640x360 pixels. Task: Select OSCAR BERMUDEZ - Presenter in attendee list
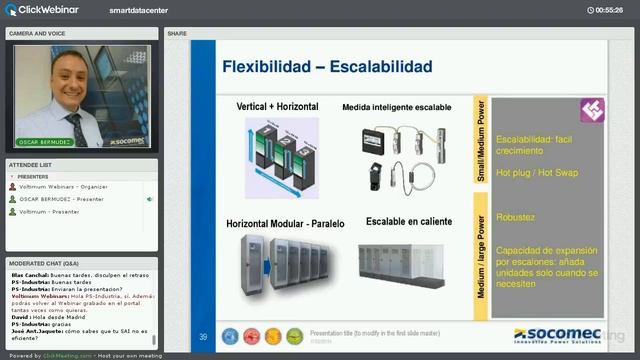point(62,199)
